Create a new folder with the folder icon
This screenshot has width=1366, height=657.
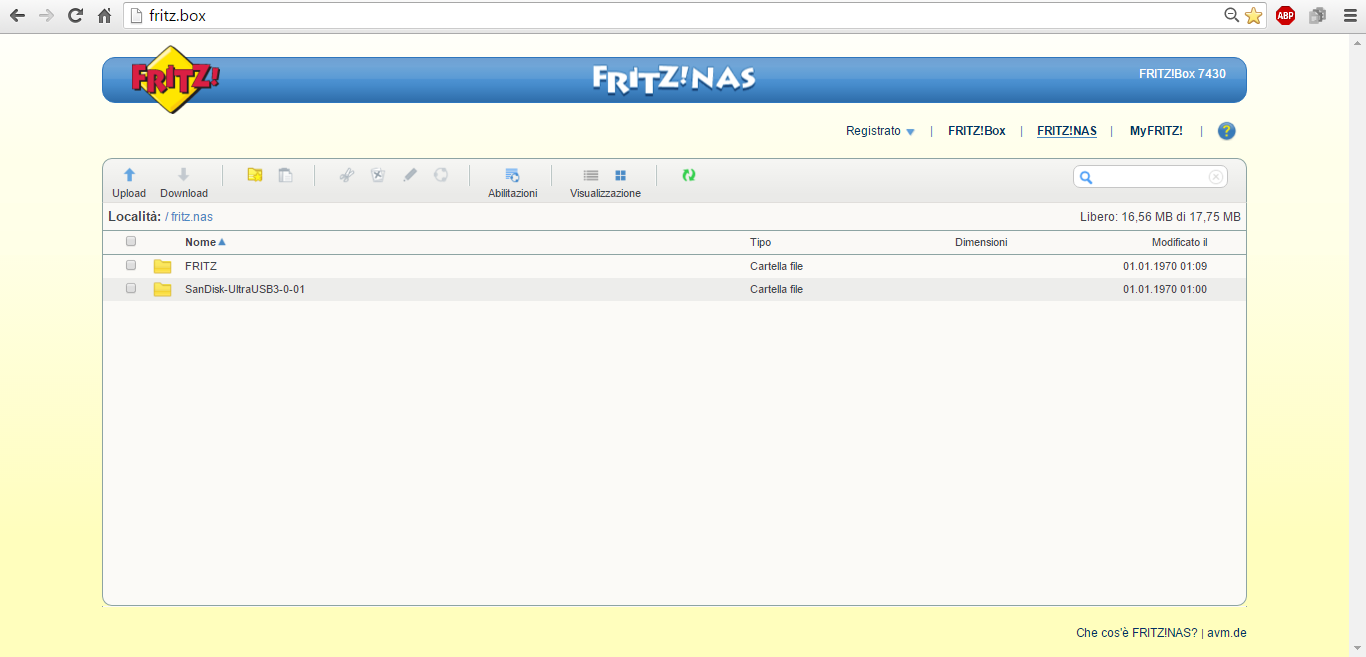tap(255, 175)
